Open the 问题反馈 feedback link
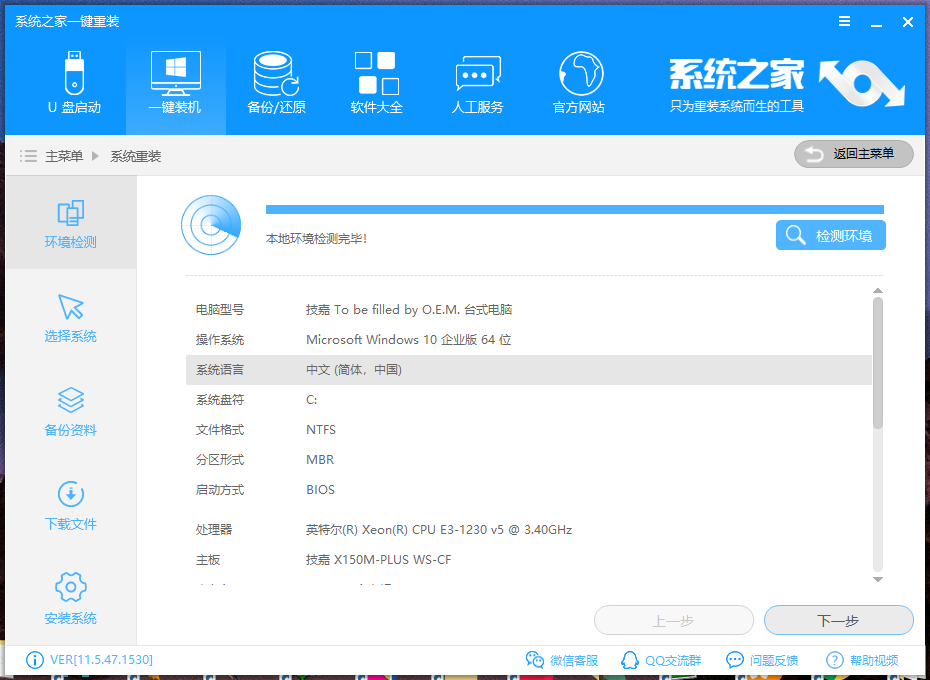The width and height of the screenshot is (930, 680). [762, 660]
